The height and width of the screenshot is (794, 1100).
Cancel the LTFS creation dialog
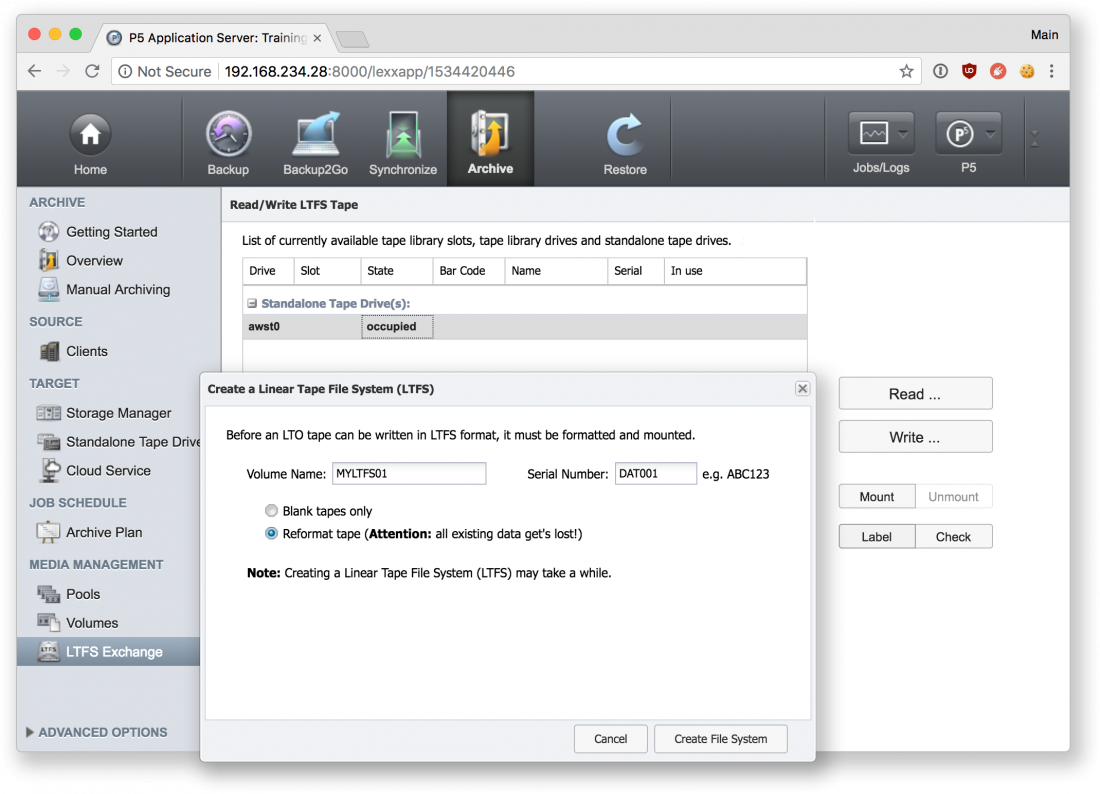610,739
